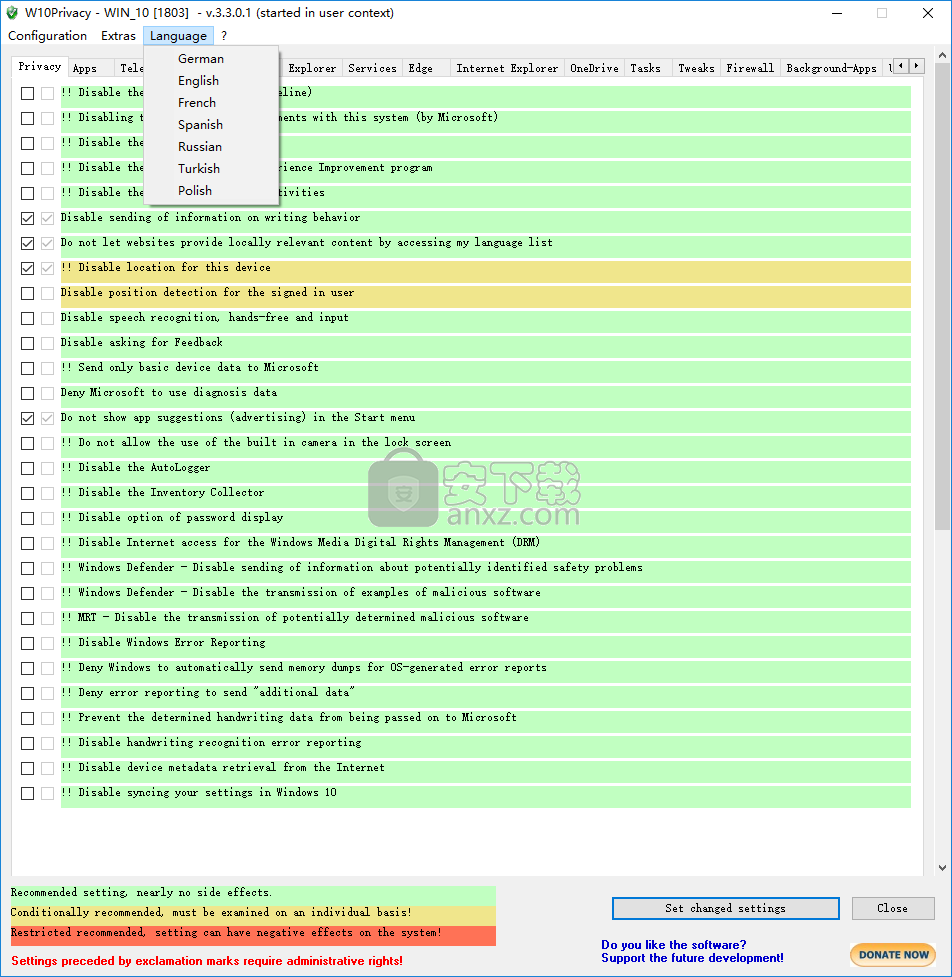Choose Spanish from the Language menu
This screenshot has width=952, height=977.
(x=200, y=125)
